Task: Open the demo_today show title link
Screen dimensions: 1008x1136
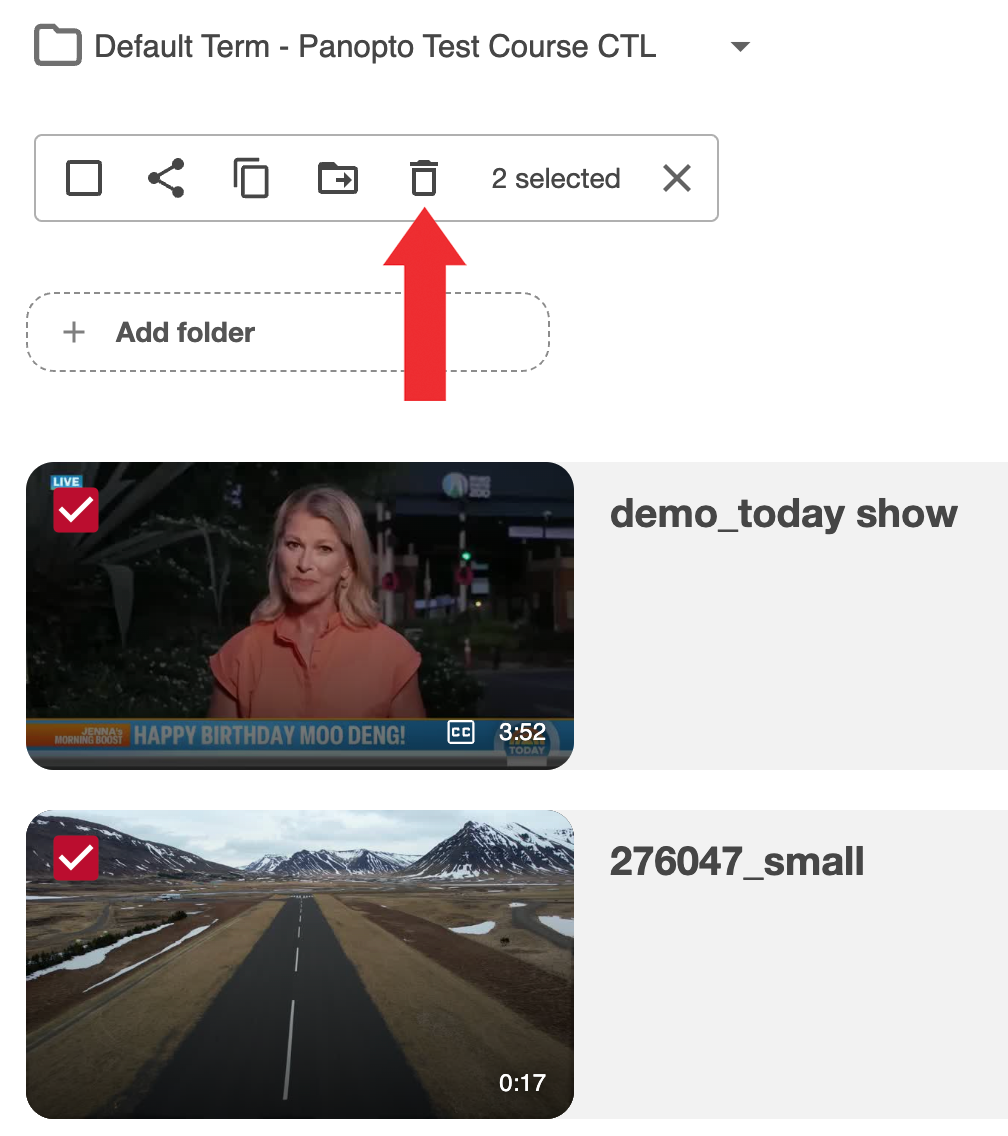Action: click(x=783, y=514)
